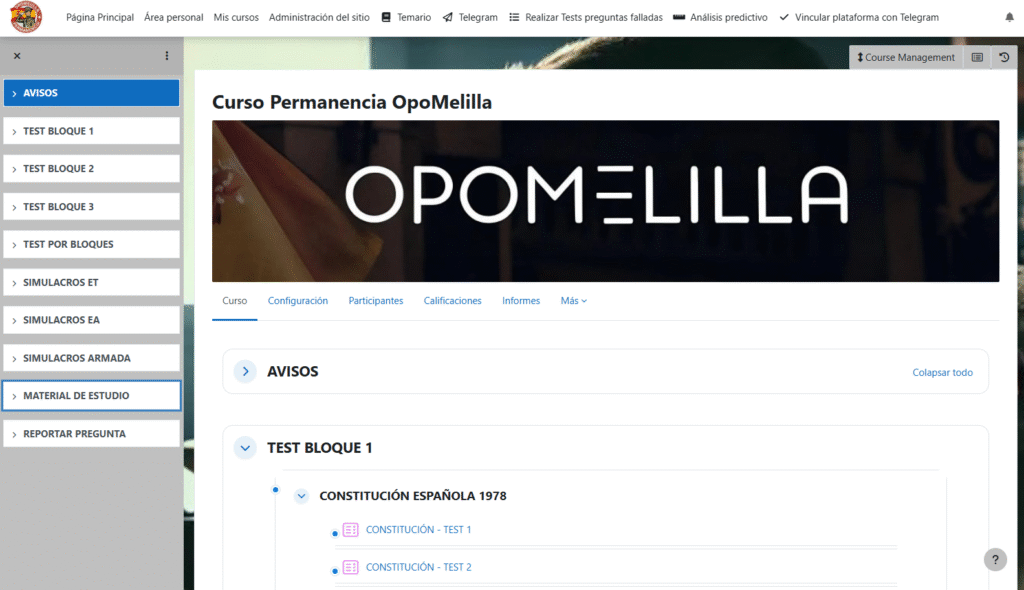Click the help question mark button
1024x590 pixels.
(x=995, y=559)
